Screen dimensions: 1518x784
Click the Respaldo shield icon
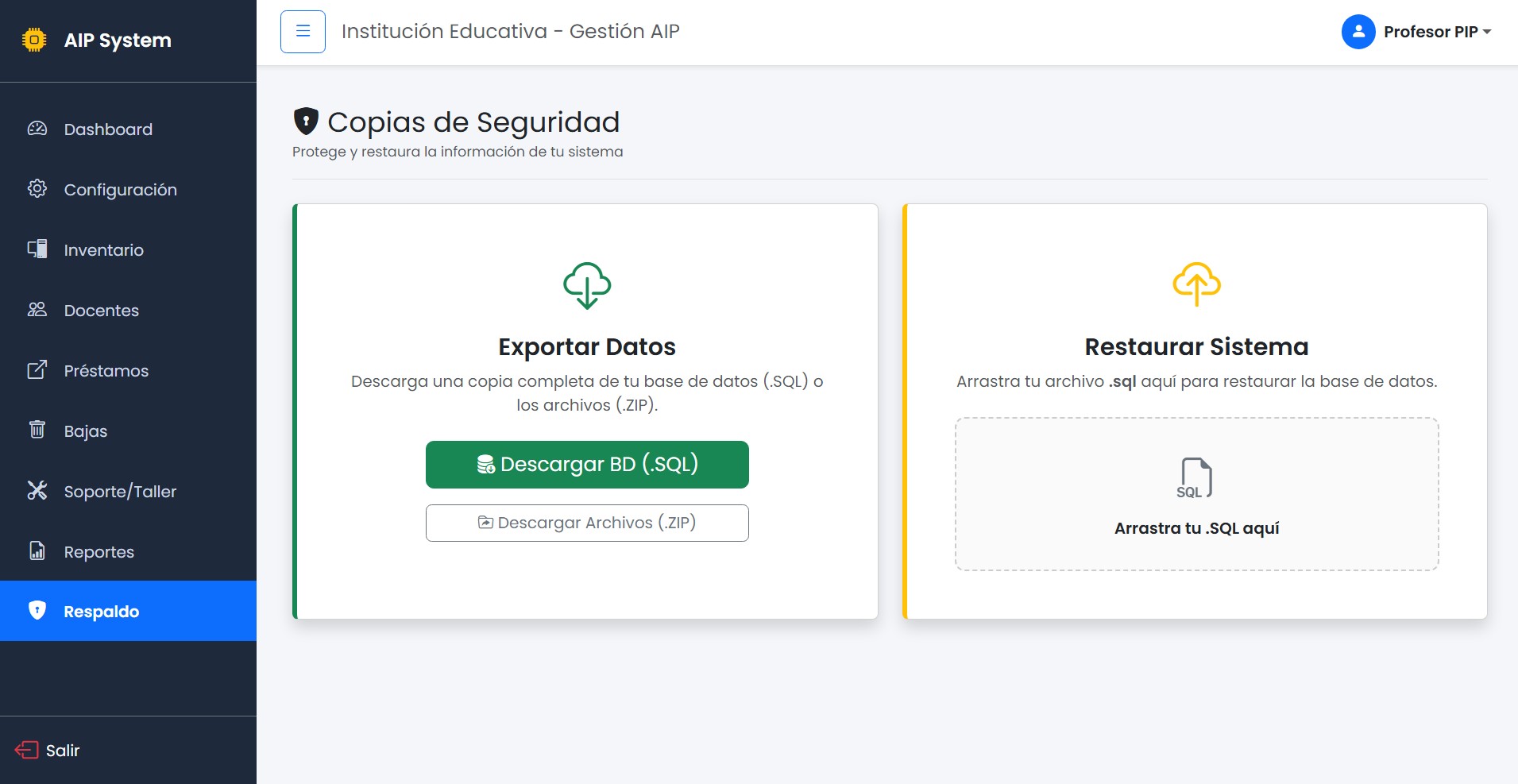[x=37, y=611]
